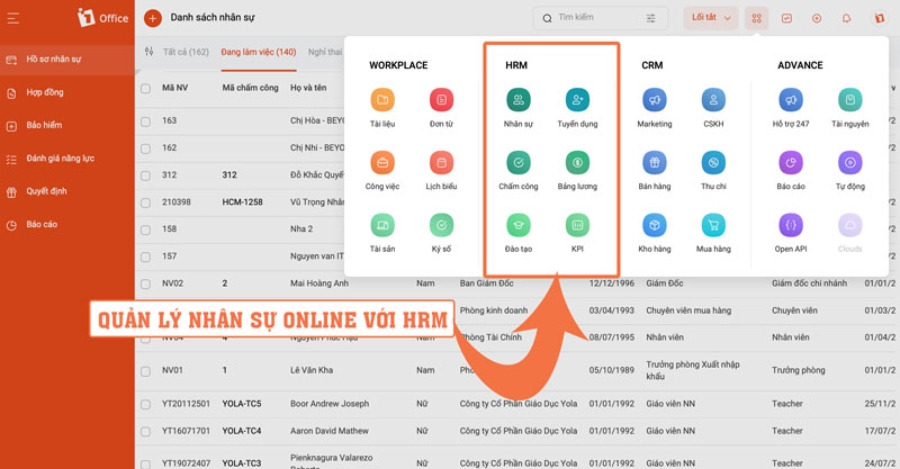Open search filter options in search bar
This screenshot has height=469, width=900.
[x=651, y=18]
